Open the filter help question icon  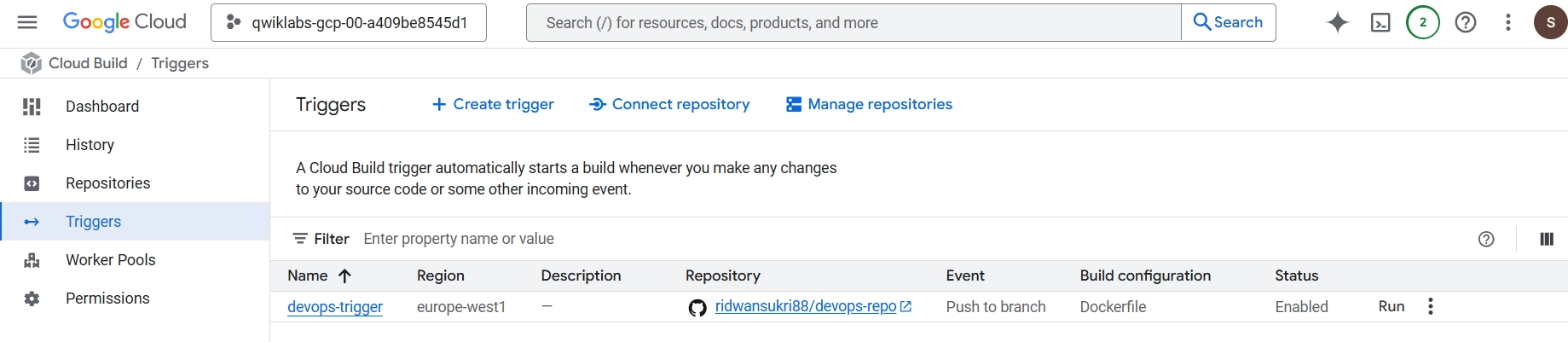coord(1486,239)
